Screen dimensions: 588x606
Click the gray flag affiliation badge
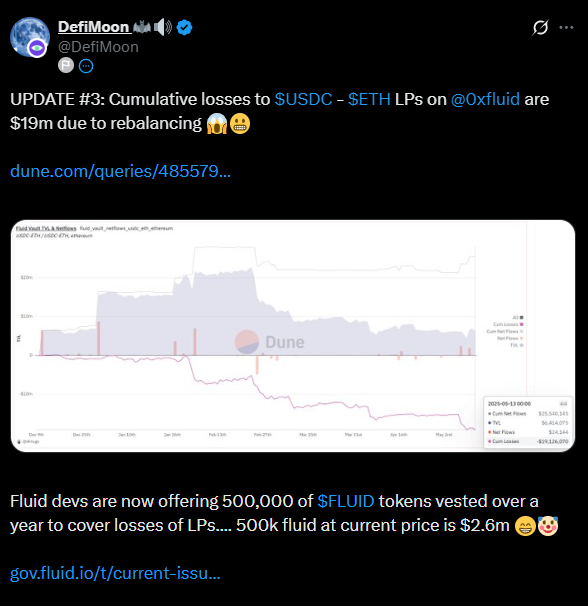point(66,65)
